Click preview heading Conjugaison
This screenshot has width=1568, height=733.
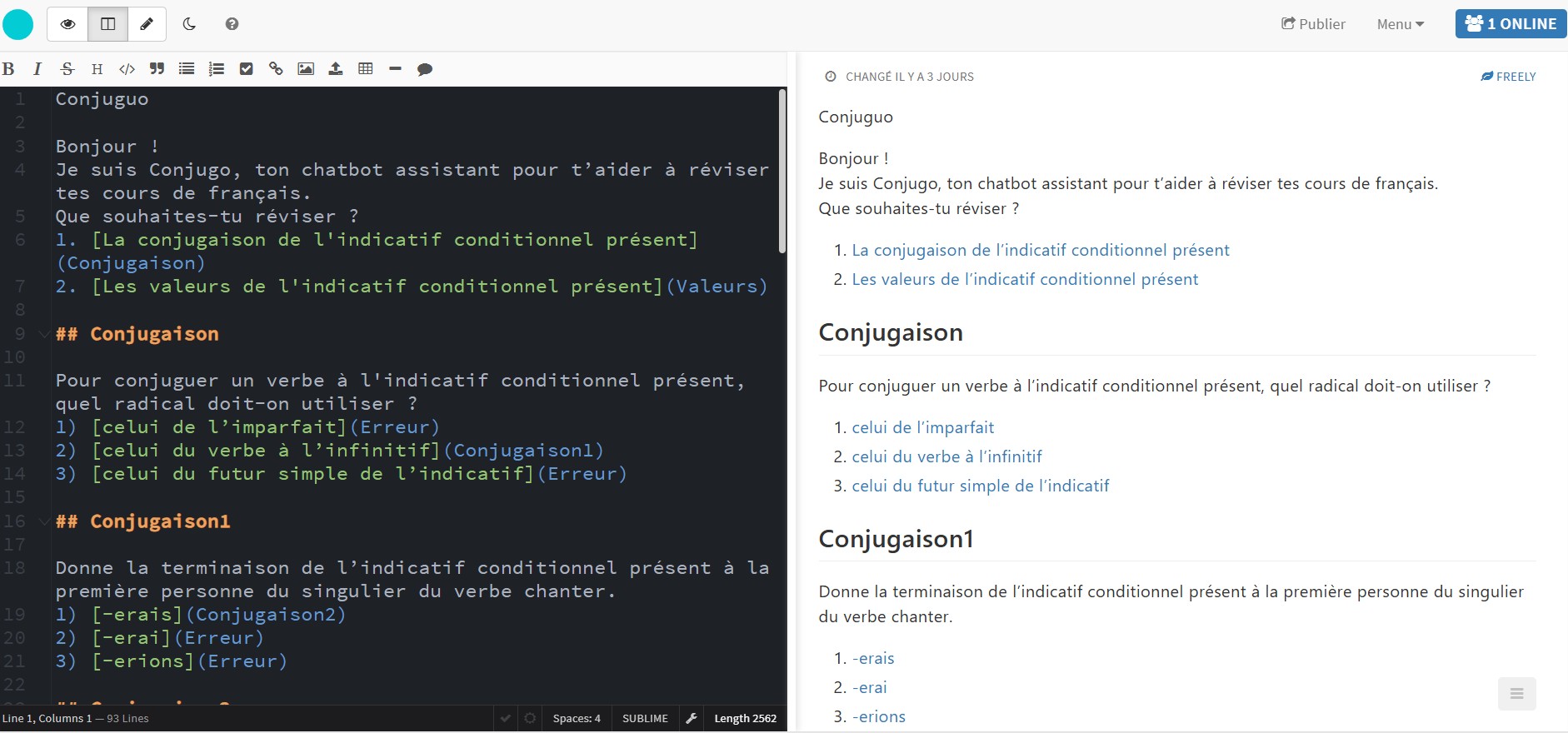891,332
